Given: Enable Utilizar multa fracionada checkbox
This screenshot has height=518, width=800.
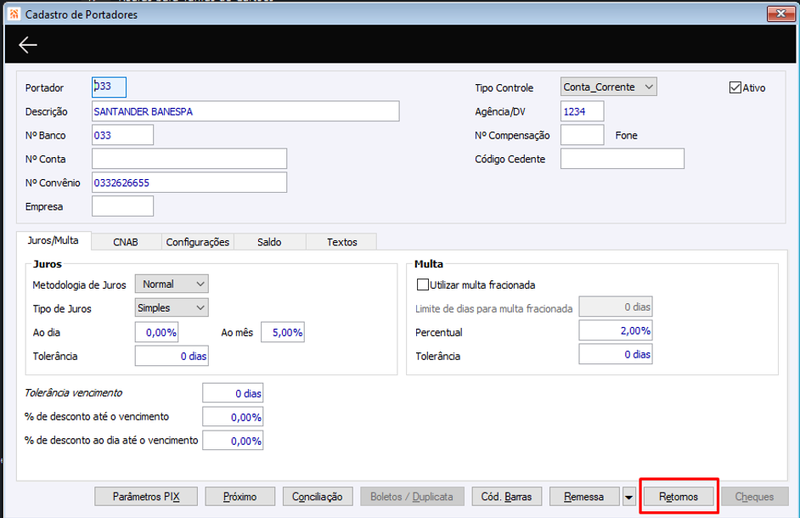Looking at the screenshot, I should pyautogui.click(x=422, y=284).
